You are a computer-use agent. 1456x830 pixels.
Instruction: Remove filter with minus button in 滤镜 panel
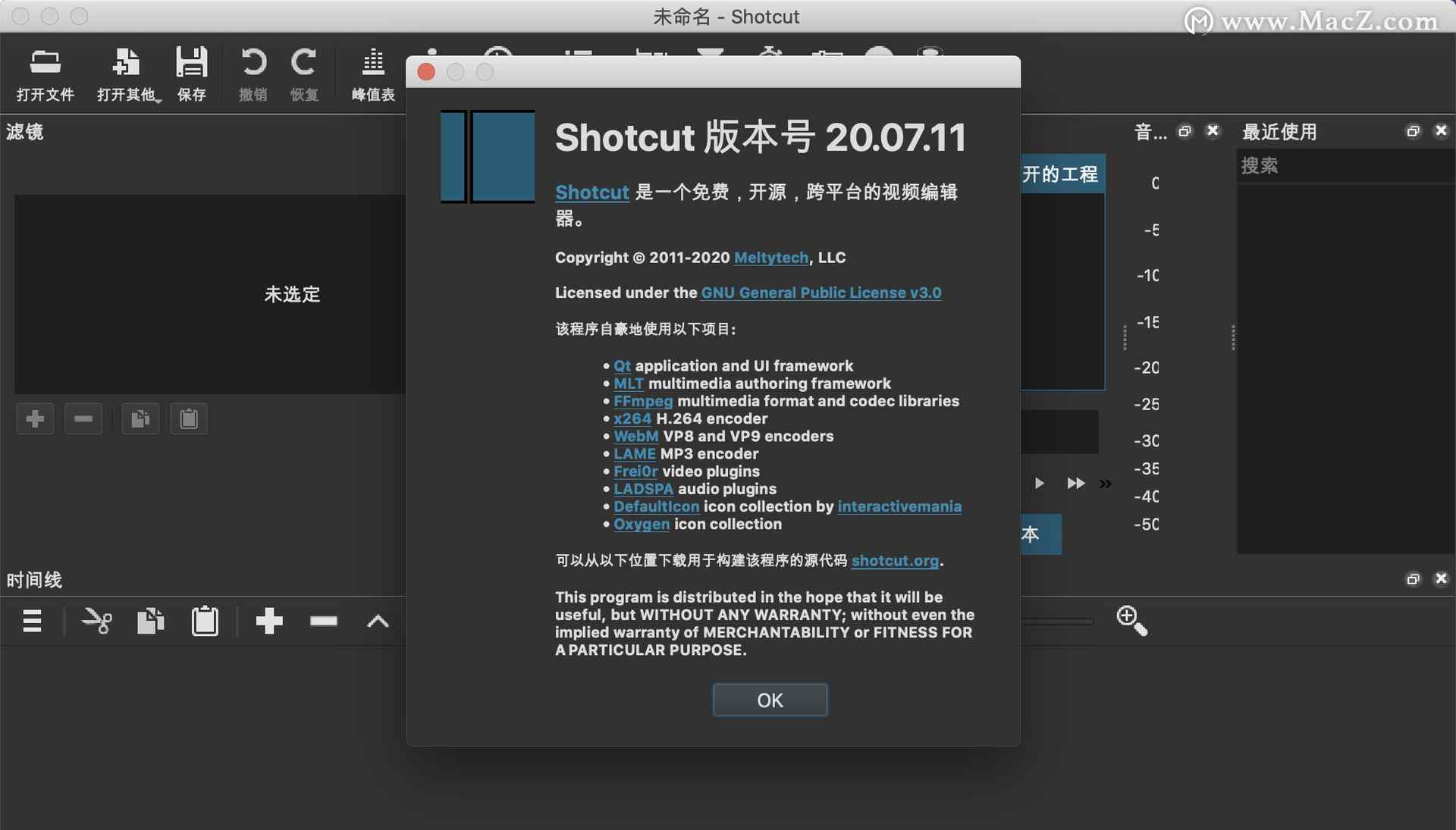pyautogui.click(x=83, y=418)
